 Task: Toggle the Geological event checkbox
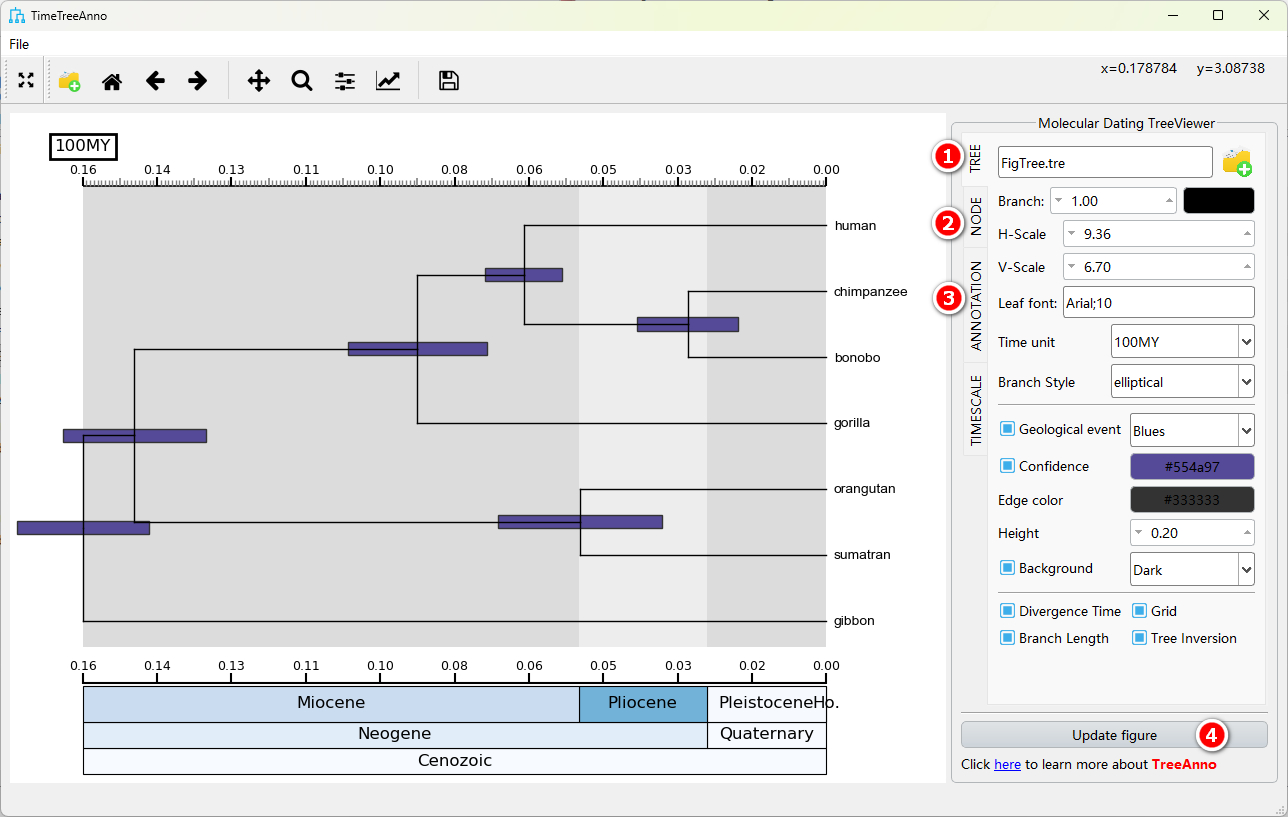tap(1008, 430)
